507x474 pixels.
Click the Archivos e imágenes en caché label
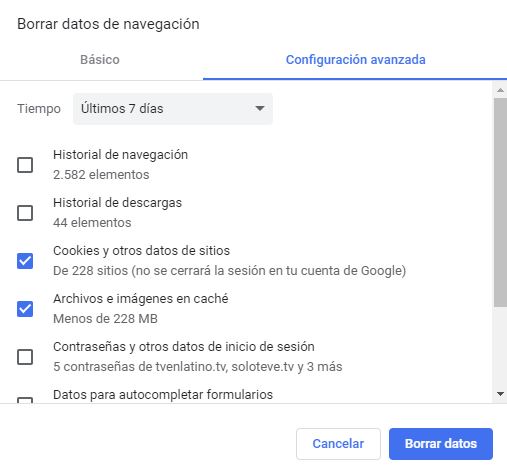(141, 299)
